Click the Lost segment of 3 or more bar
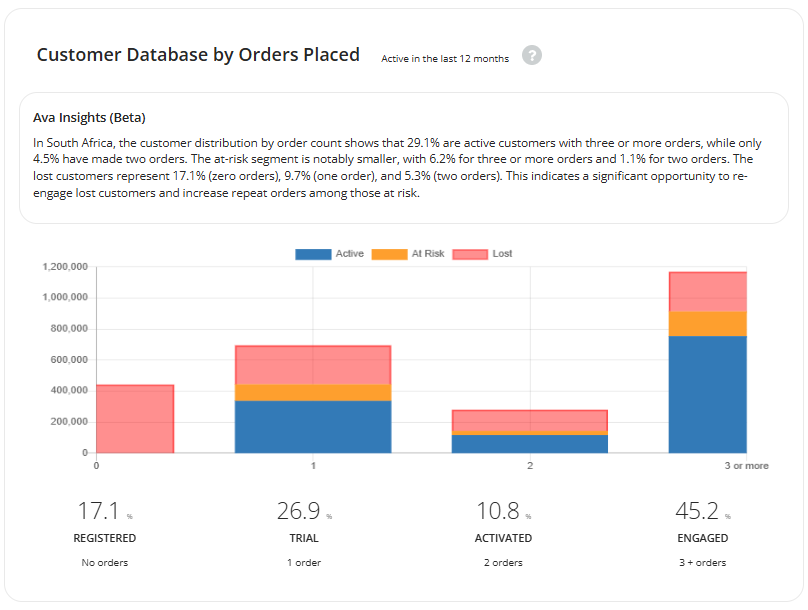This screenshot has width=808, height=610. click(x=707, y=291)
